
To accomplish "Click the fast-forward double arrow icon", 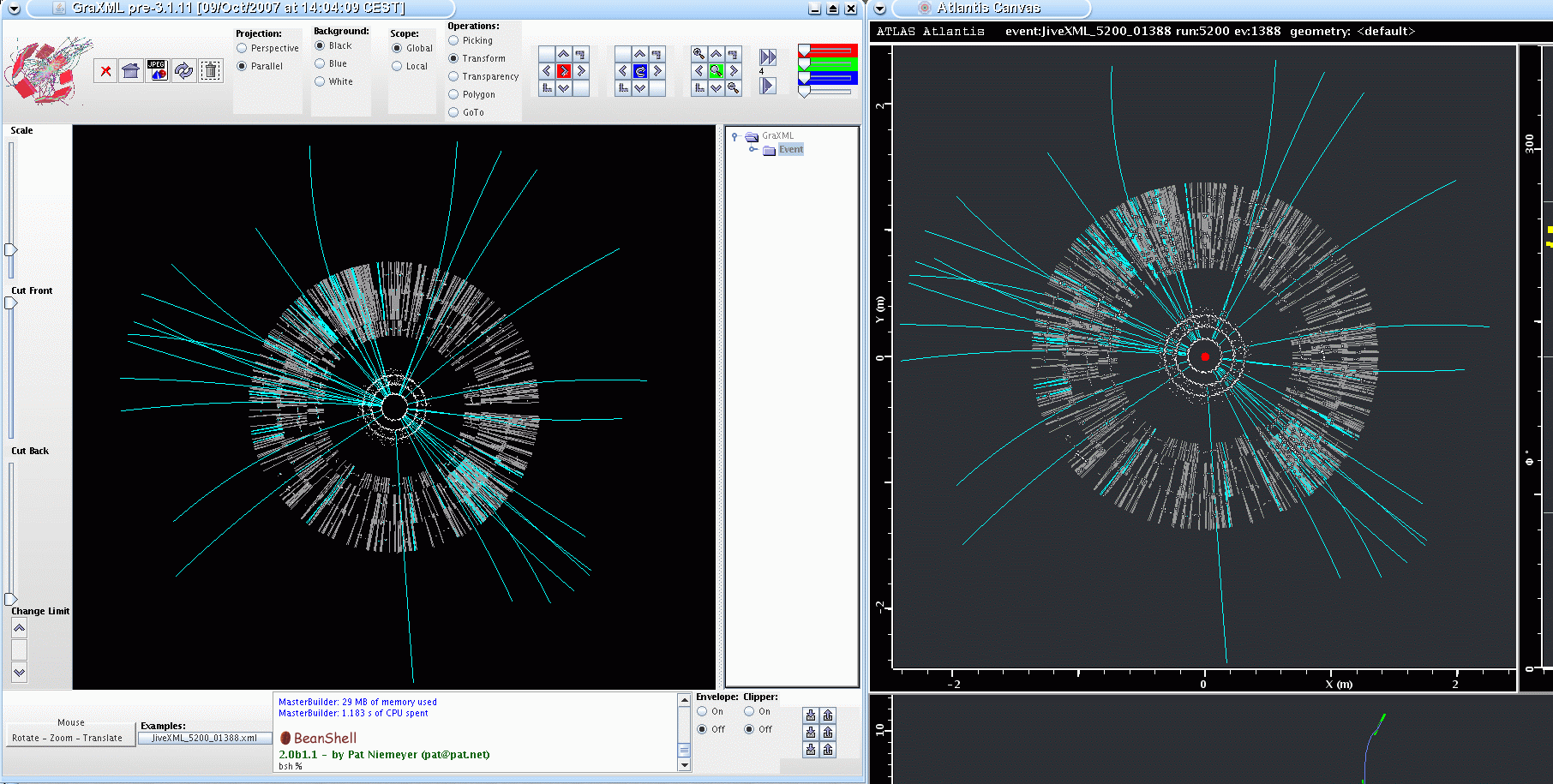I will 768,57.
